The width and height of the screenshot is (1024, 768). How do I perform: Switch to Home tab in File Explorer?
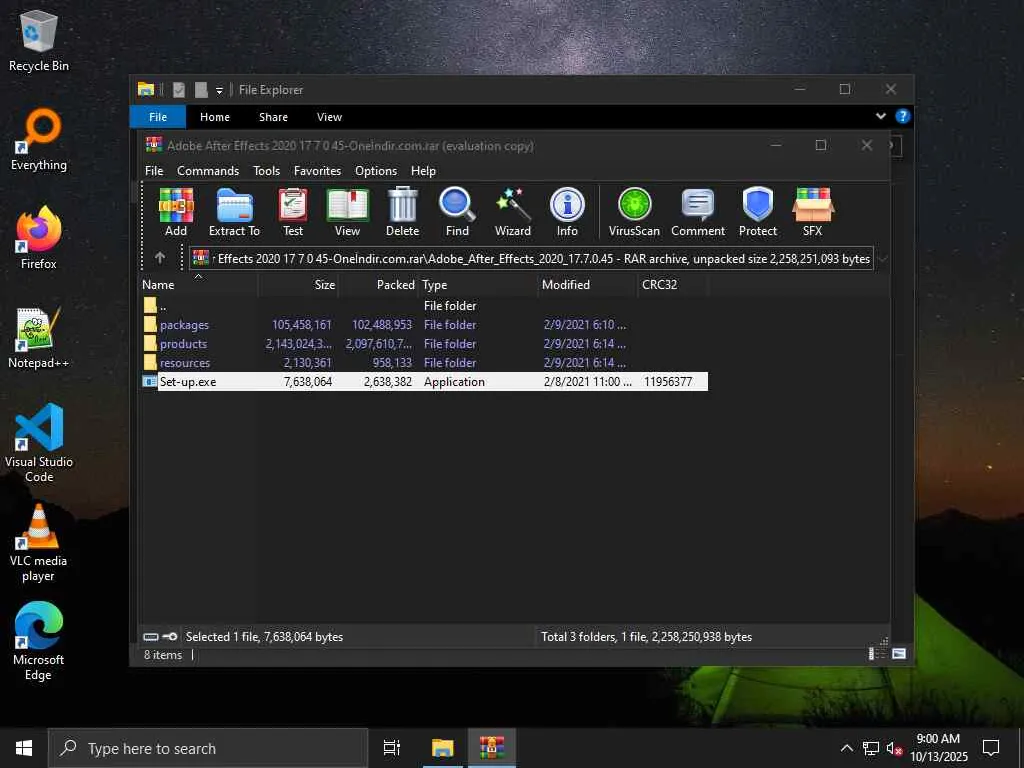point(215,117)
